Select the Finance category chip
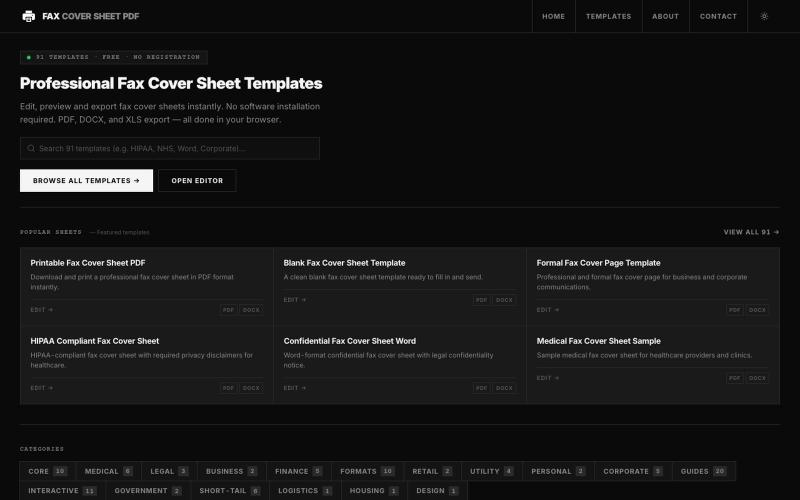 click(x=298, y=471)
